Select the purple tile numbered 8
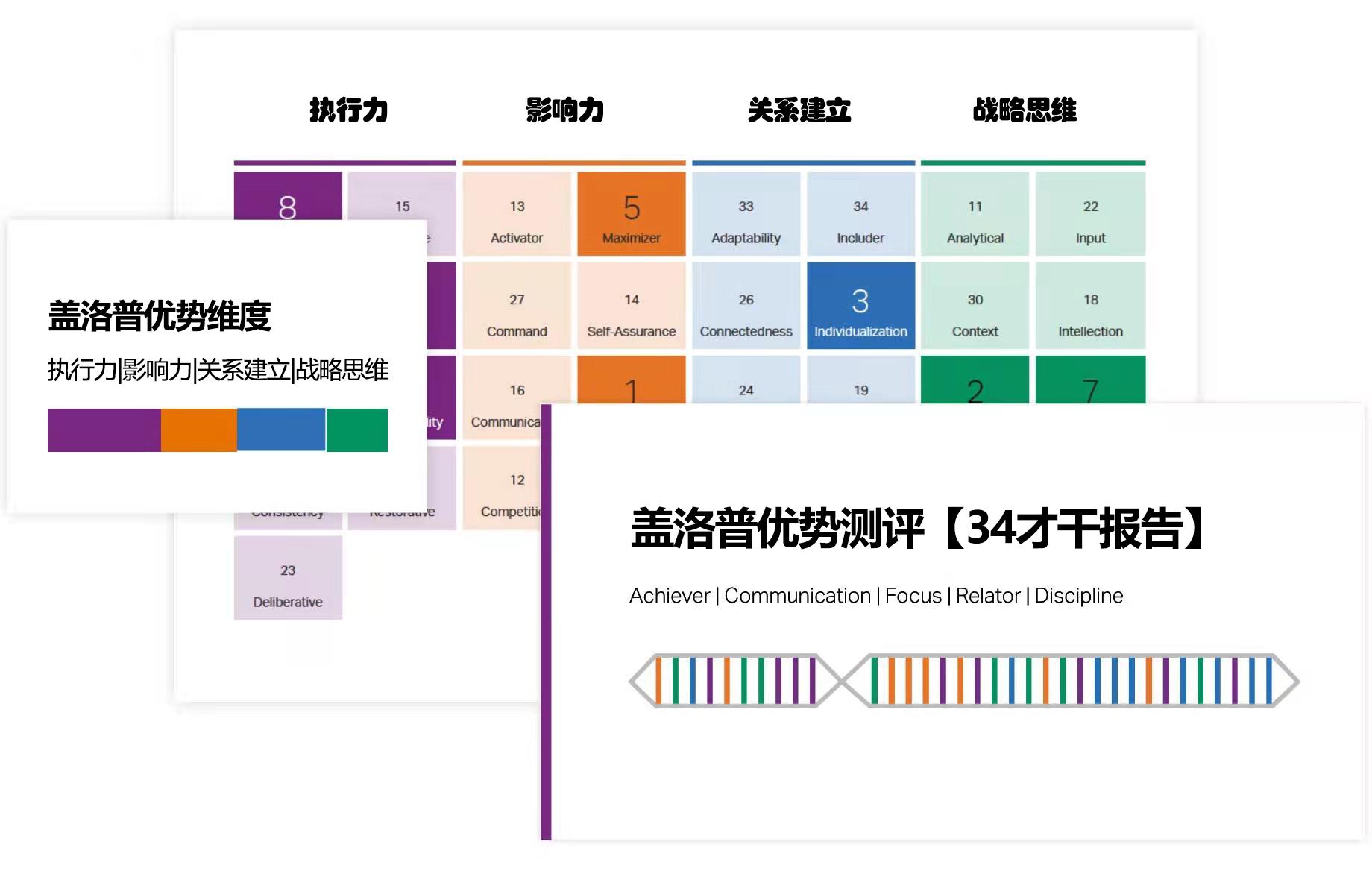1372x871 pixels. click(x=288, y=196)
